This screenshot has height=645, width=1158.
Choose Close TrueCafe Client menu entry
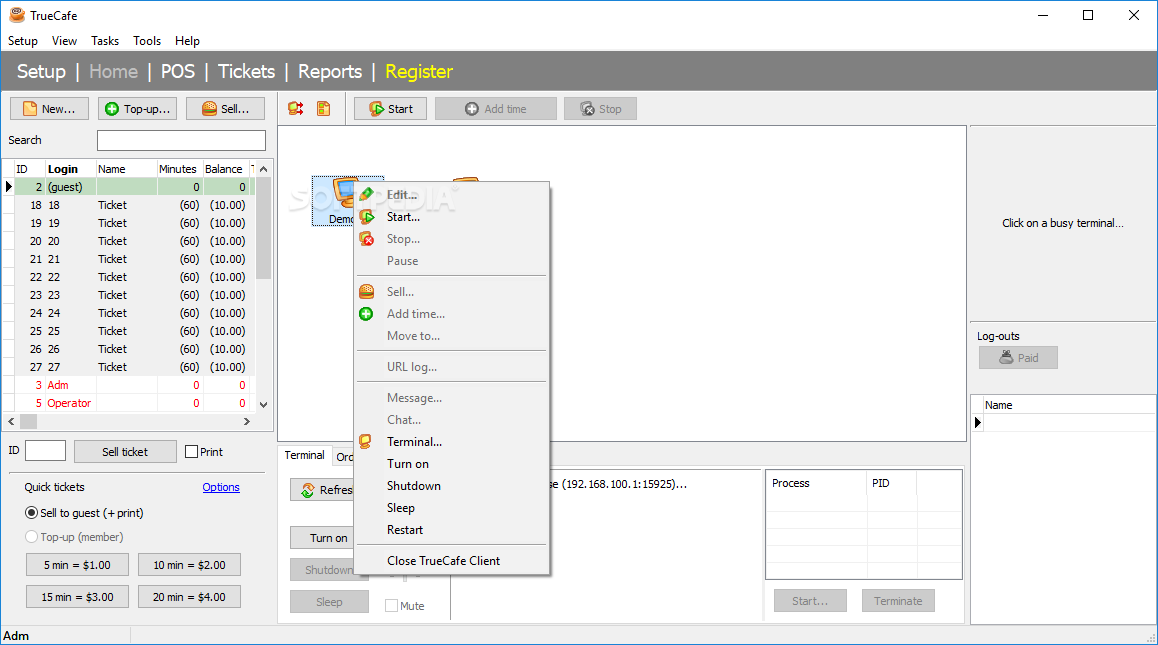[452, 561]
